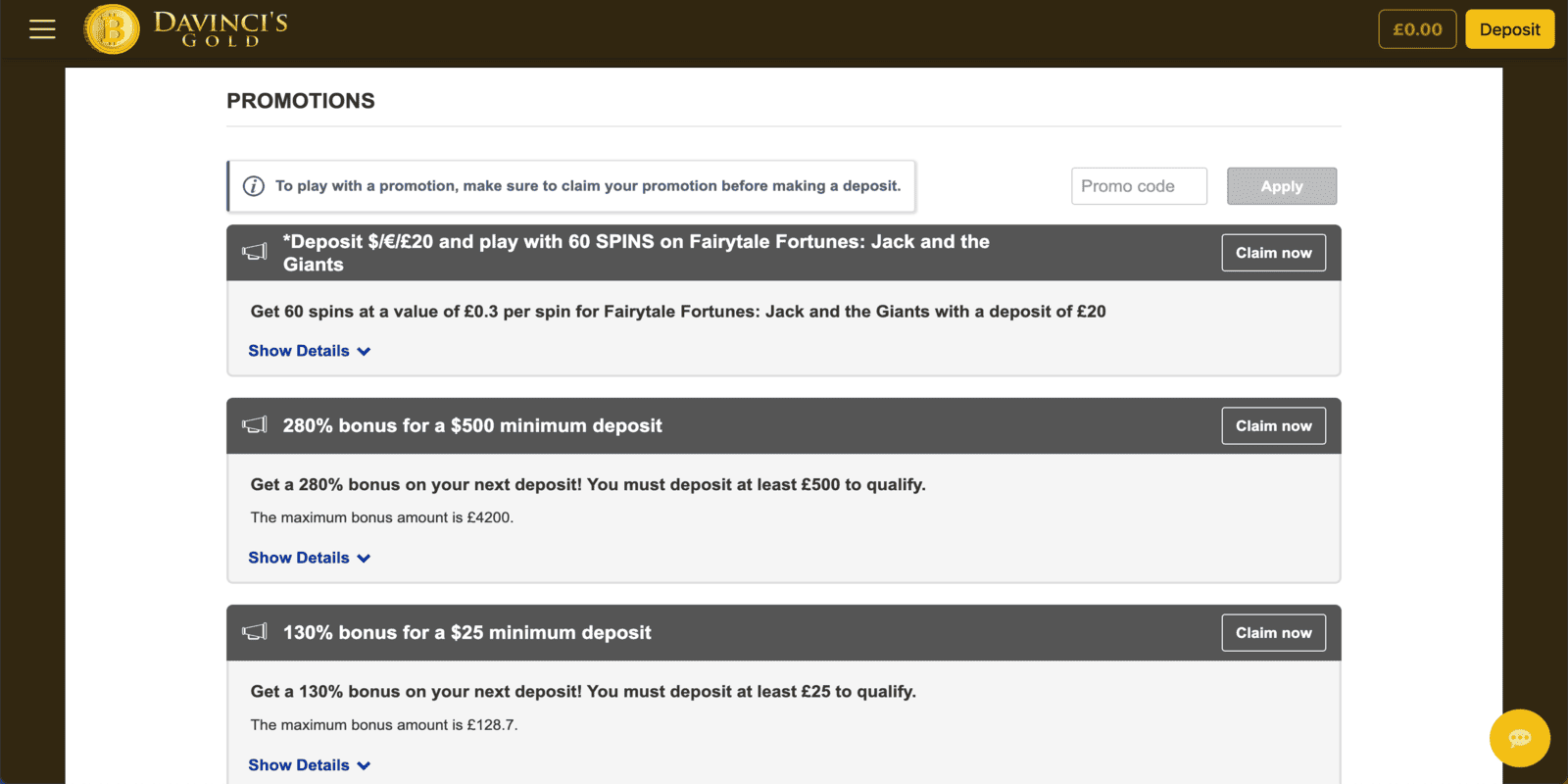Claim the 280% bonus promotion

point(1273,426)
